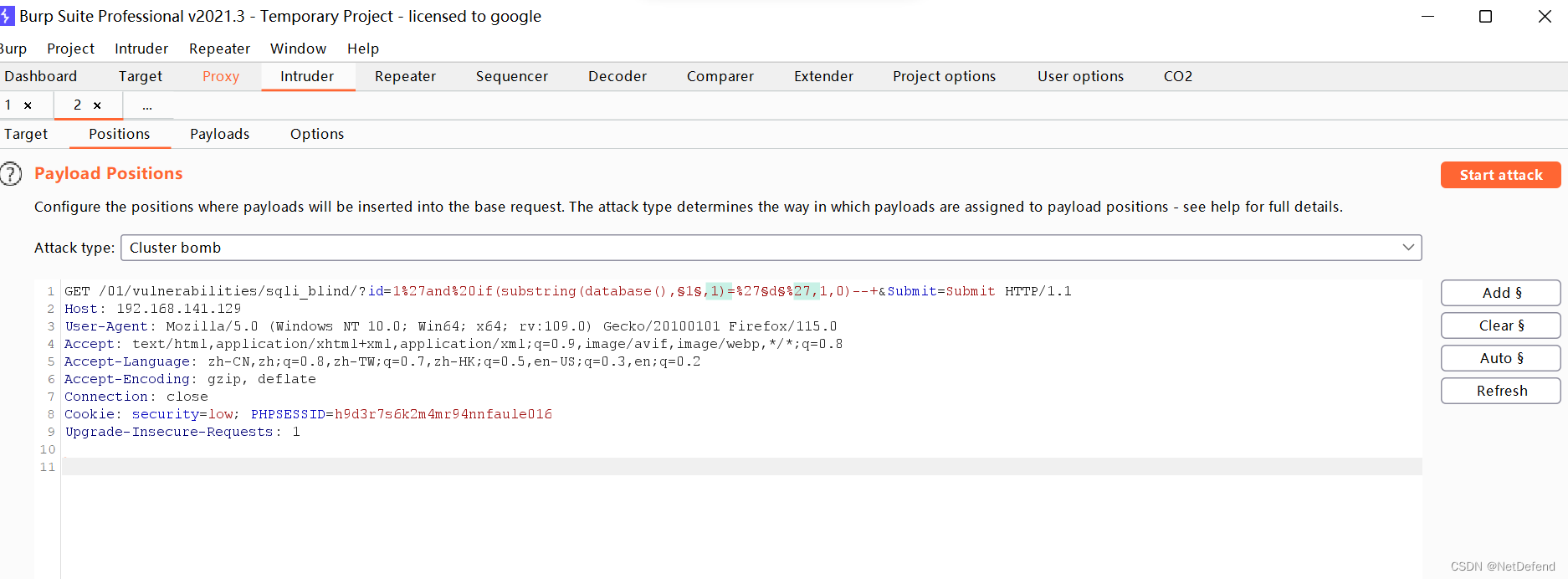Click the Submit=Submit parameter

click(x=941, y=291)
